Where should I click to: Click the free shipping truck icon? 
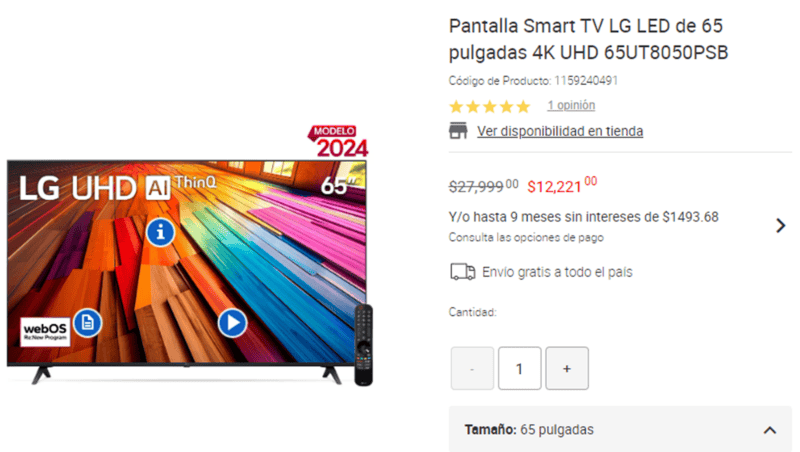tap(463, 271)
